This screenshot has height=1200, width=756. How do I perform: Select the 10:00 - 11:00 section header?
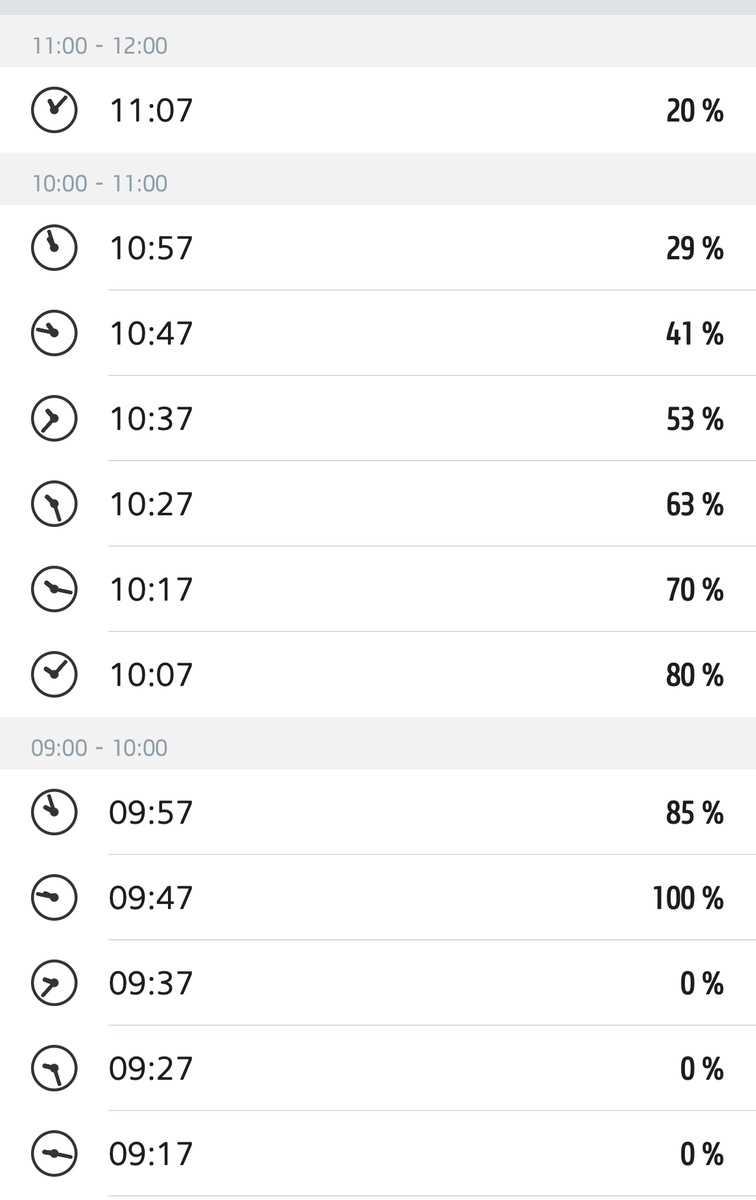(x=100, y=184)
